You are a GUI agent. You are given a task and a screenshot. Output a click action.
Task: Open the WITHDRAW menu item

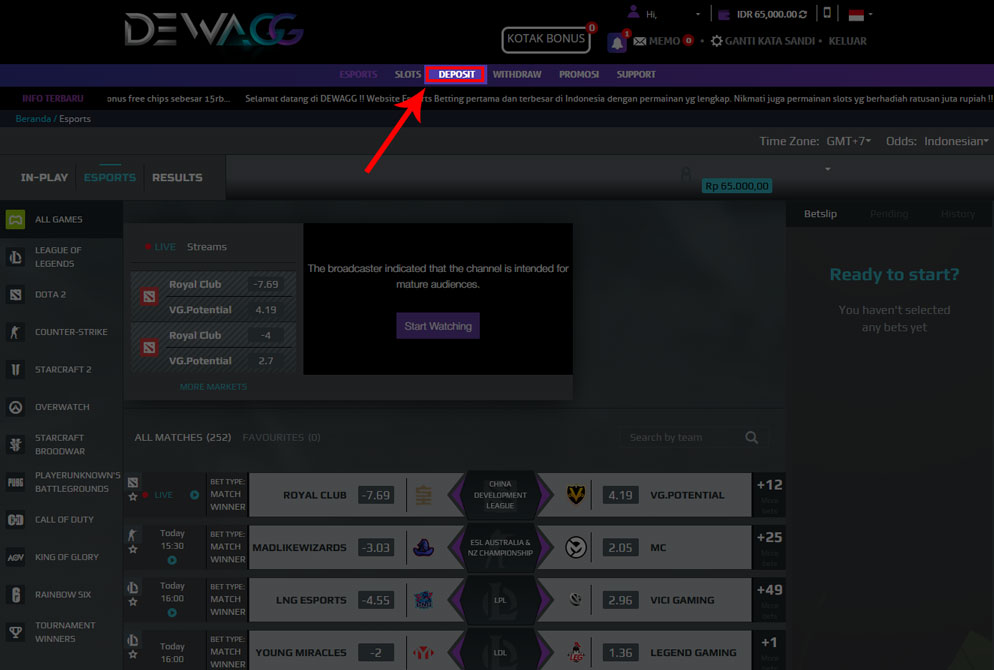517,74
